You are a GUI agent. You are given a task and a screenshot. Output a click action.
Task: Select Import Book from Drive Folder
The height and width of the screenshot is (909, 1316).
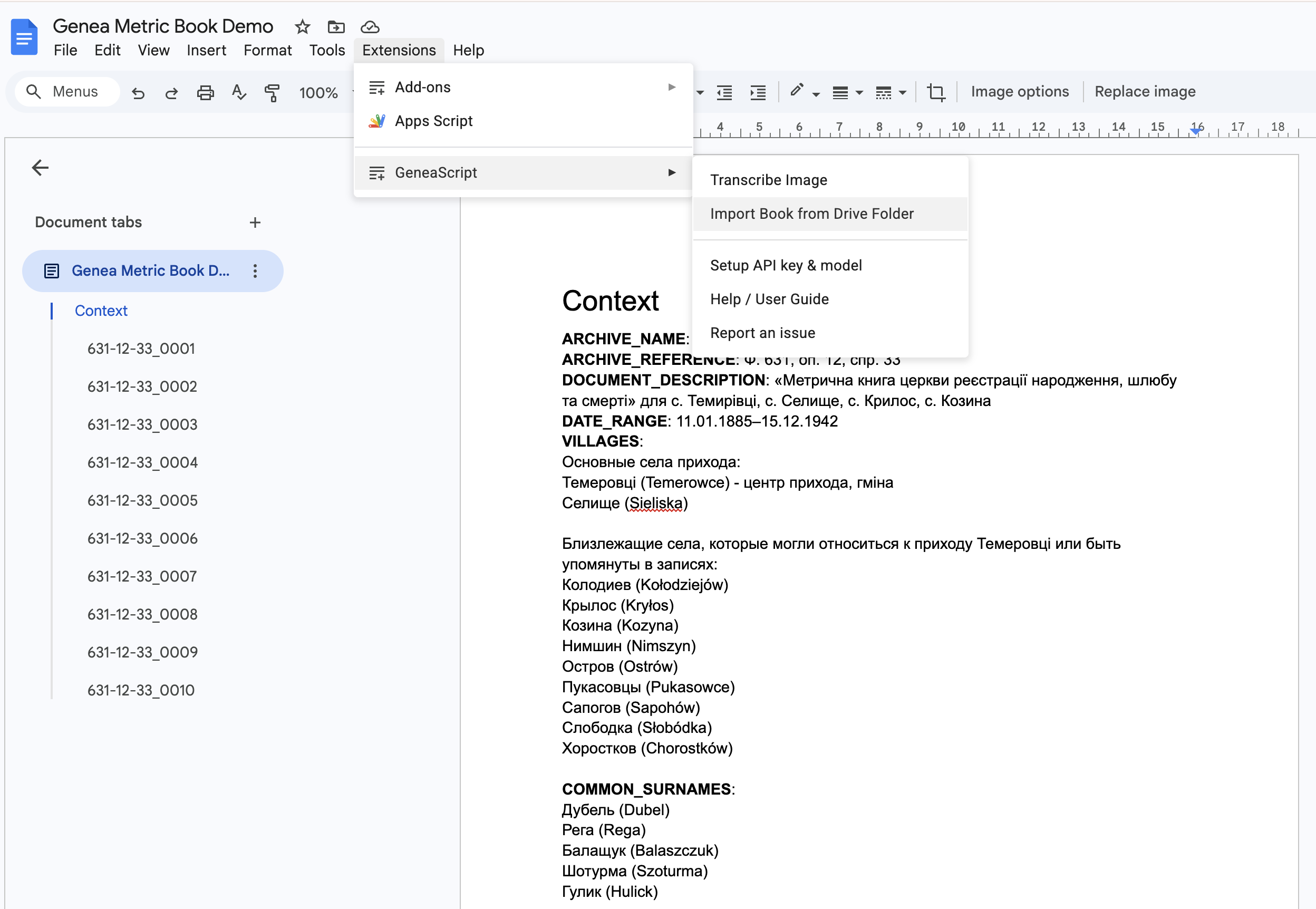tap(811, 214)
